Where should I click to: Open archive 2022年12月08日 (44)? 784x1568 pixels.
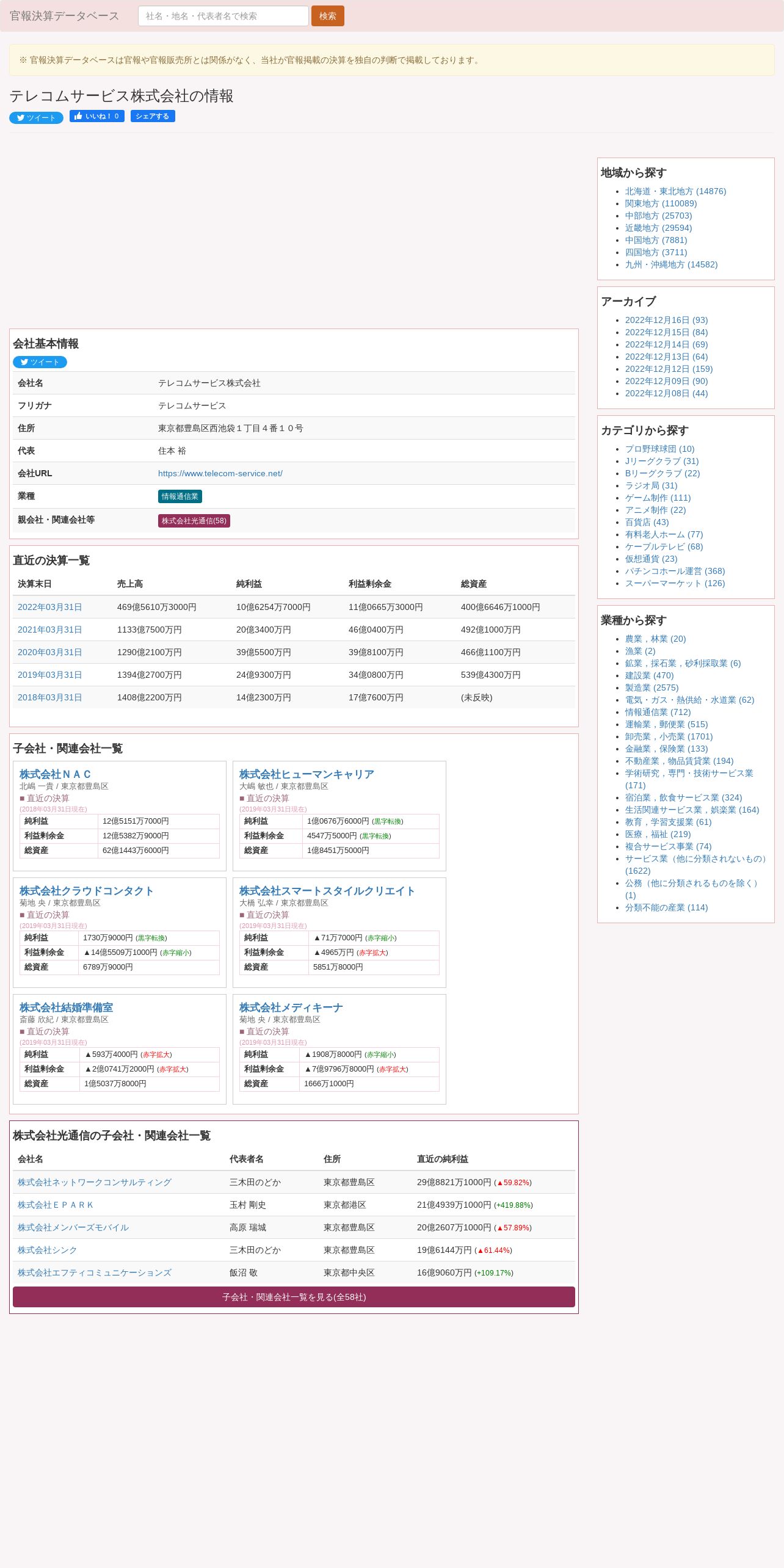pos(666,393)
